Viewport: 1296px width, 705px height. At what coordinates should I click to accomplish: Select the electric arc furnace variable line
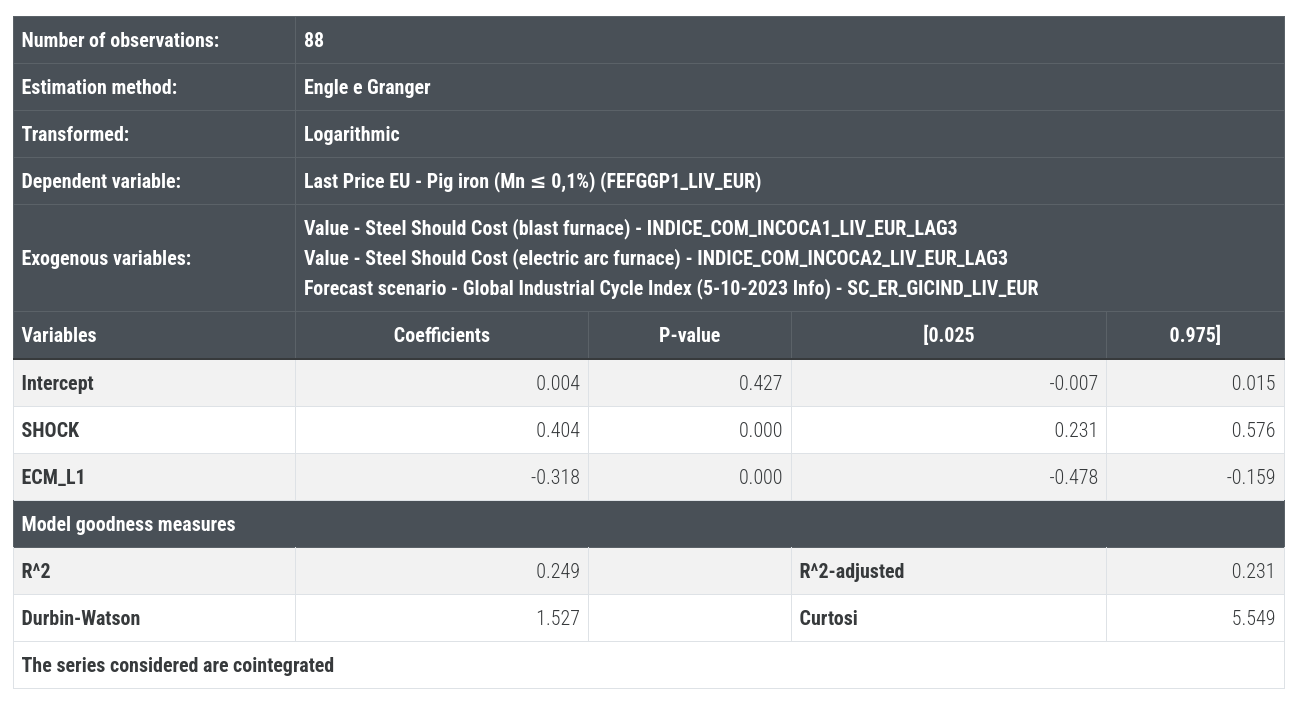[655, 258]
